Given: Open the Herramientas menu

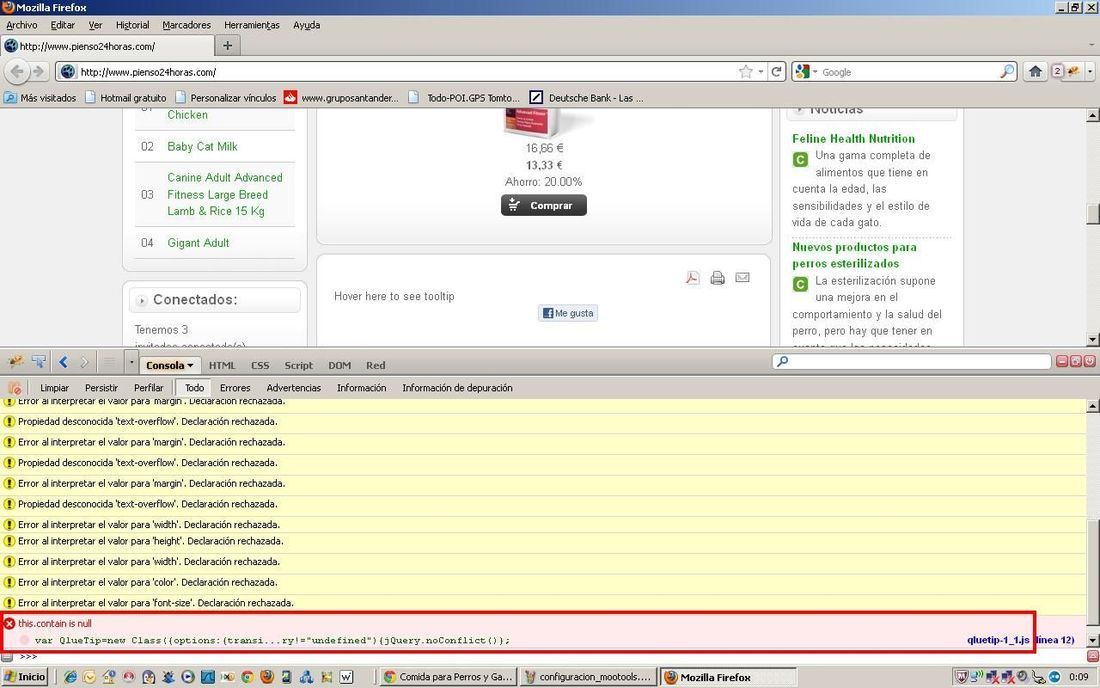Looking at the screenshot, I should click(x=252, y=25).
